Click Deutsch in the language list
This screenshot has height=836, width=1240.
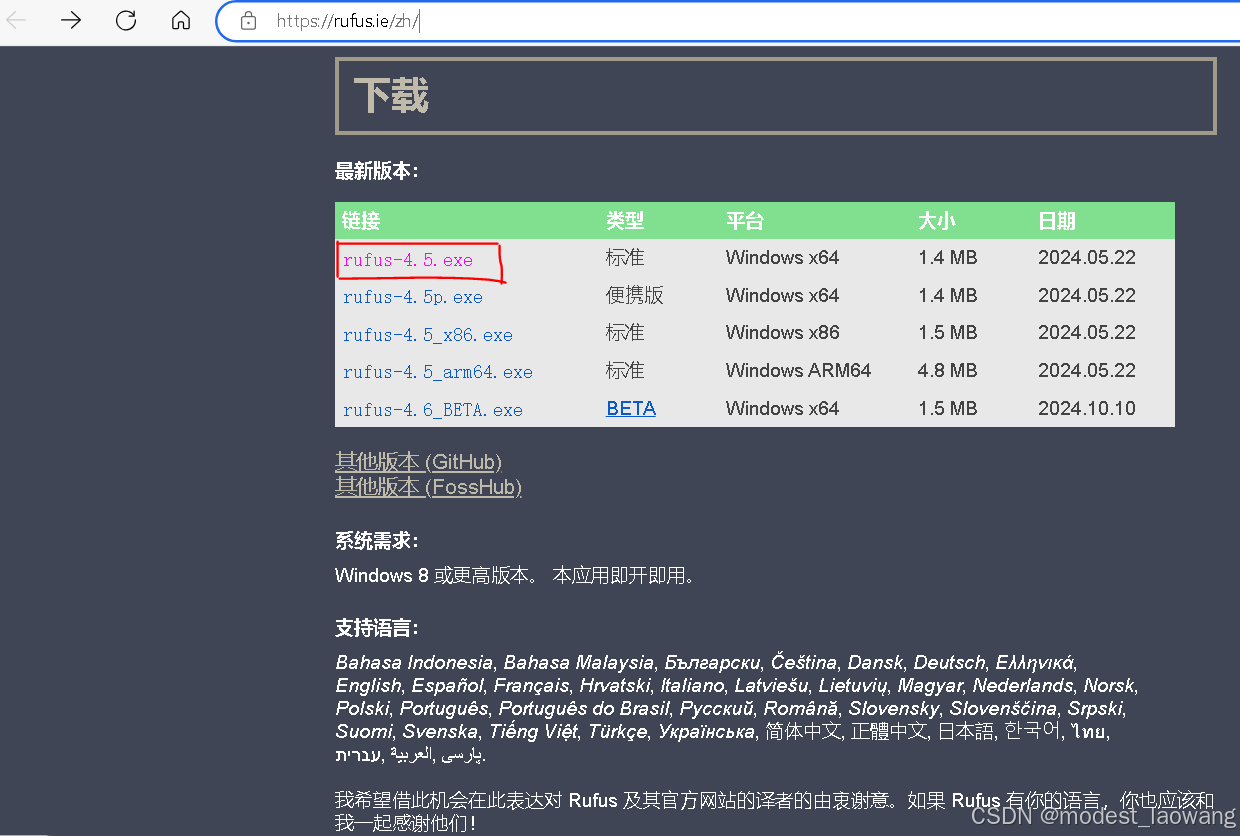point(949,662)
